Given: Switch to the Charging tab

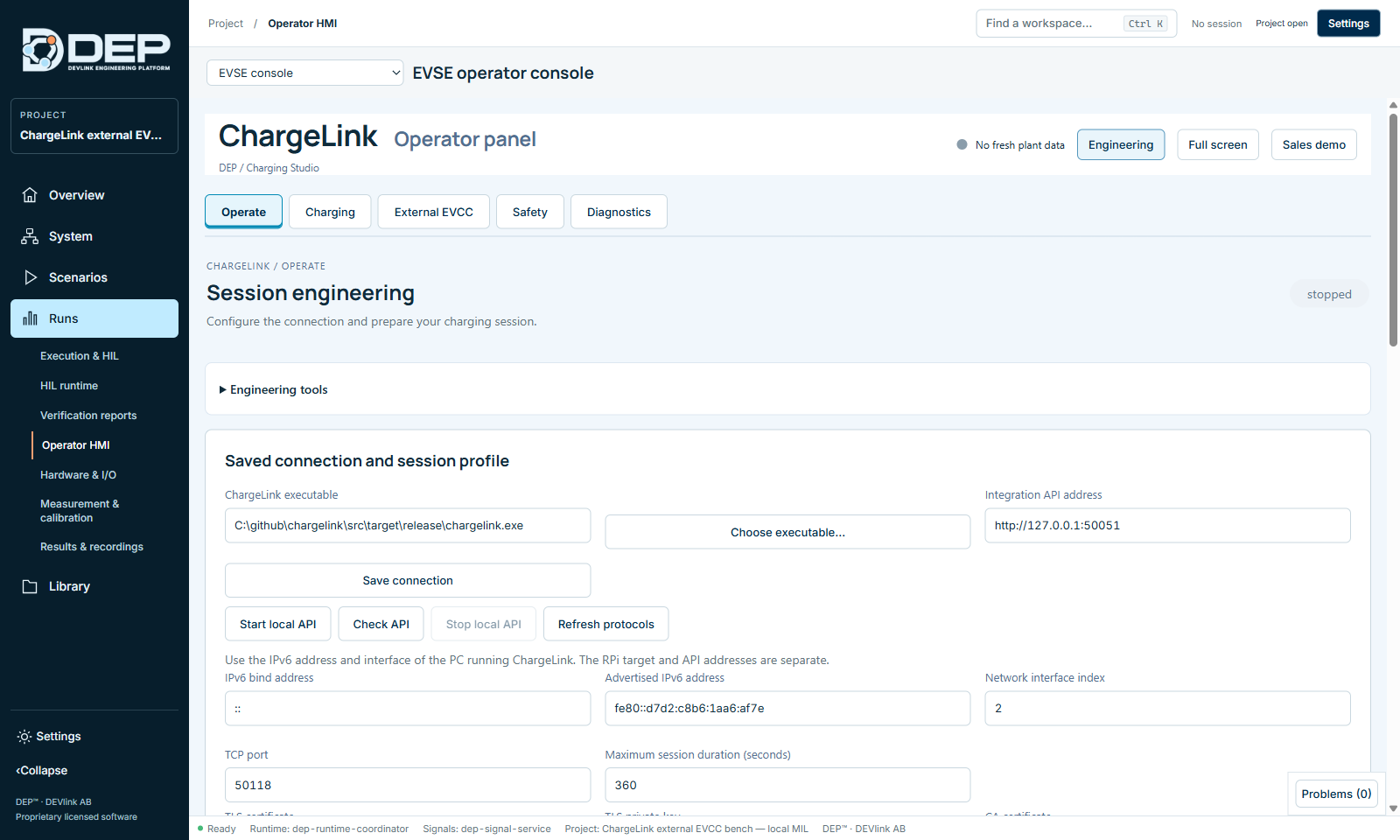Looking at the screenshot, I should pos(330,212).
